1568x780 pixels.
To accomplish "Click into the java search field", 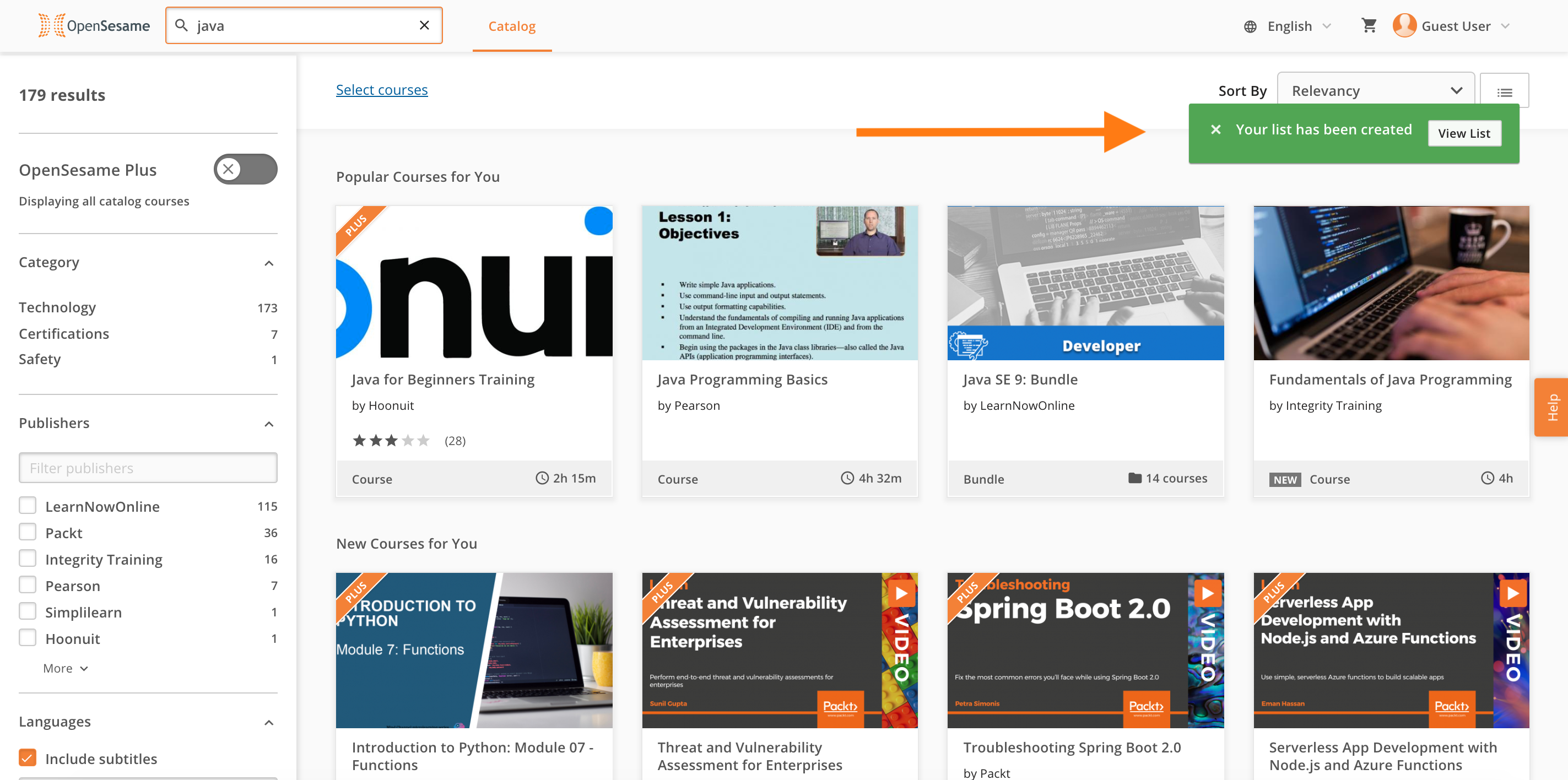I will (304, 25).
